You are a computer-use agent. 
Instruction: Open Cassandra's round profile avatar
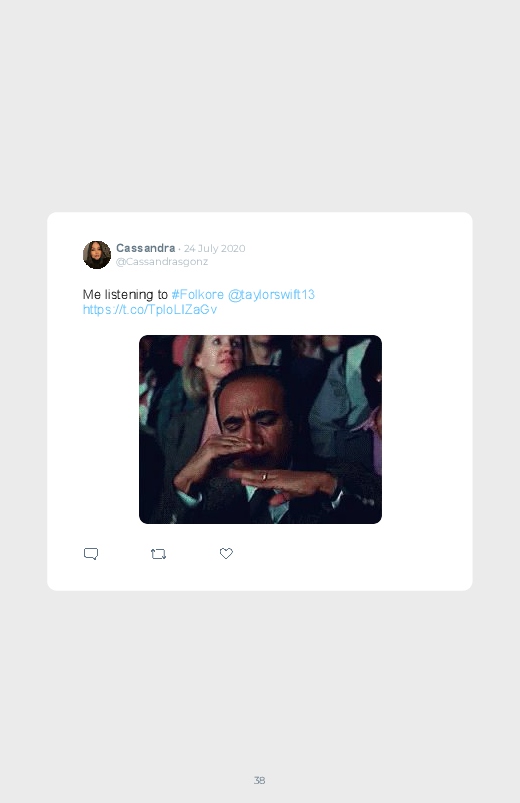(97, 255)
